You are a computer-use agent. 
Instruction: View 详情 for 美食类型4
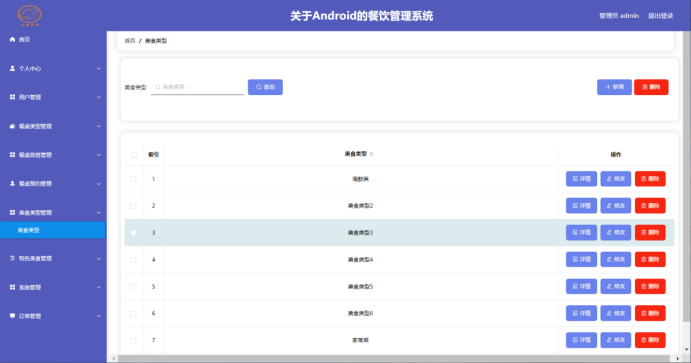[x=581, y=259]
